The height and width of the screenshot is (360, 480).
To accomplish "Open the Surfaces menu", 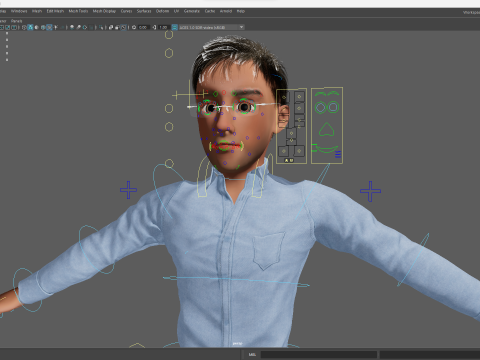I will 144,11.
